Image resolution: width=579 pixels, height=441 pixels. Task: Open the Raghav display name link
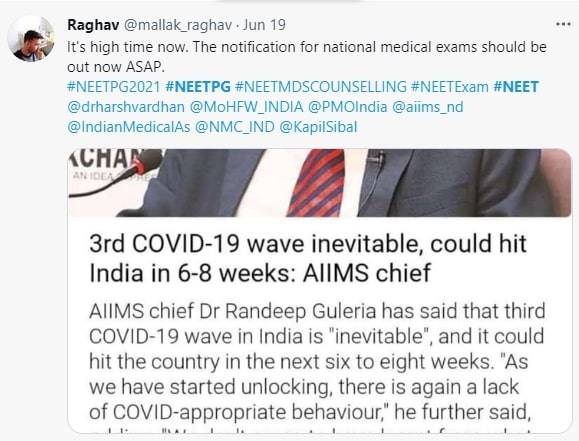point(93,25)
